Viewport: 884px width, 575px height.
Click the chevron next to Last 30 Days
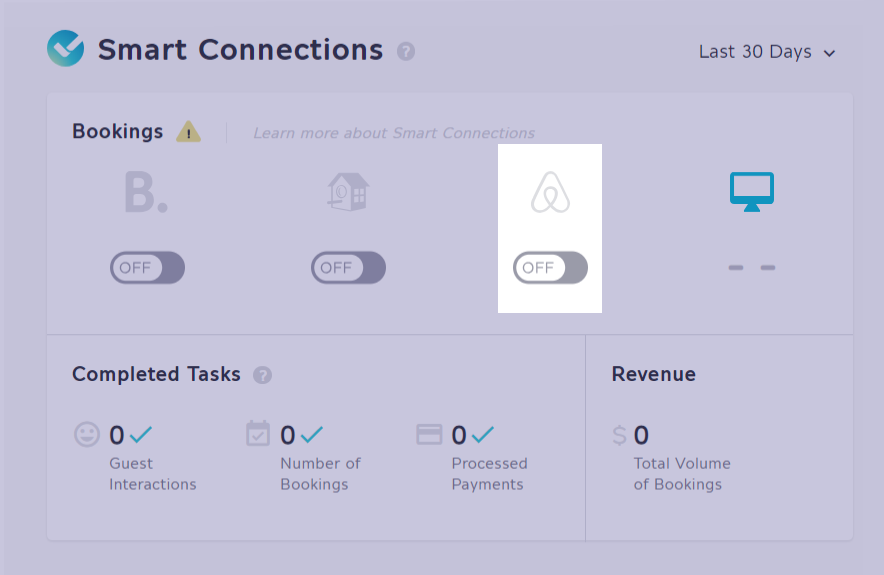coord(829,54)
